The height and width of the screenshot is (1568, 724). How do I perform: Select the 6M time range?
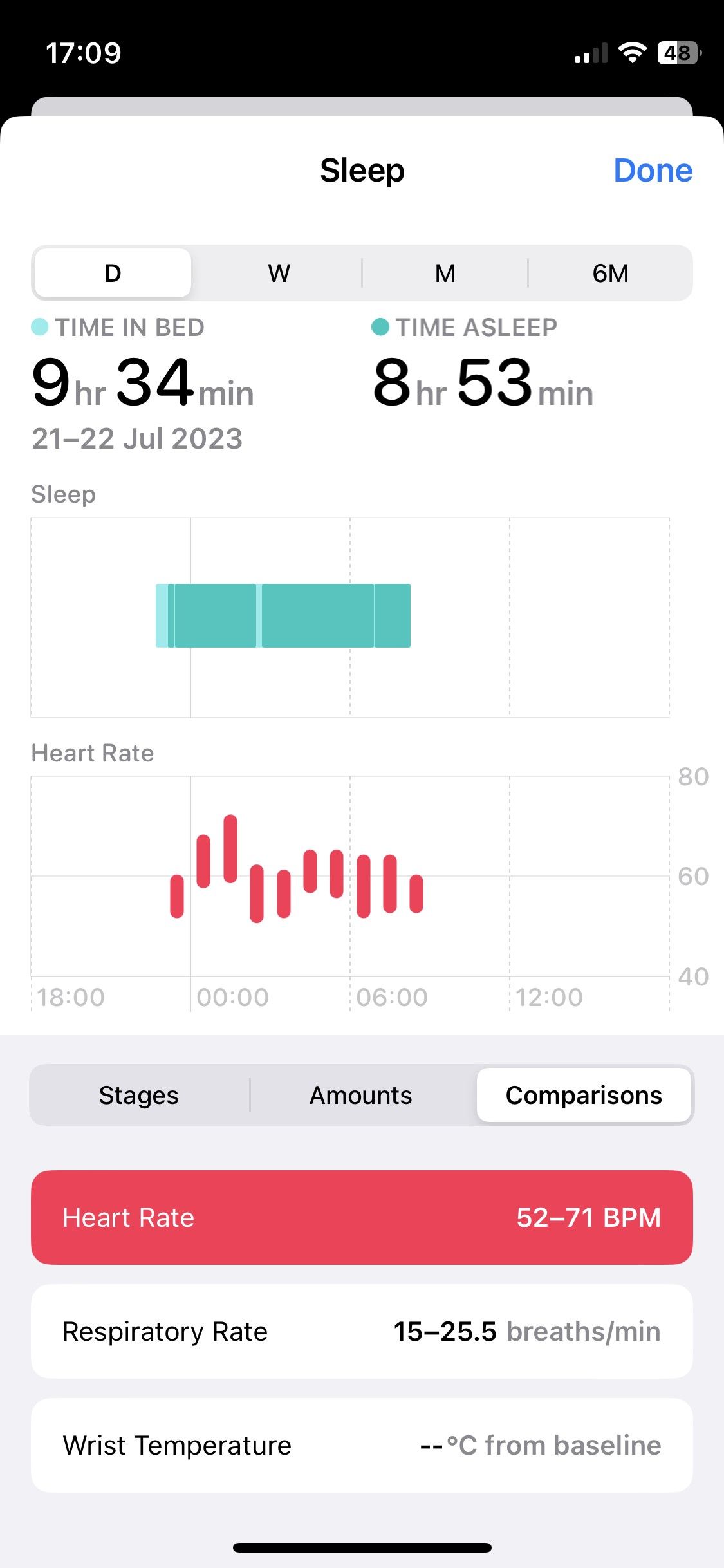(x=610, y=273)
